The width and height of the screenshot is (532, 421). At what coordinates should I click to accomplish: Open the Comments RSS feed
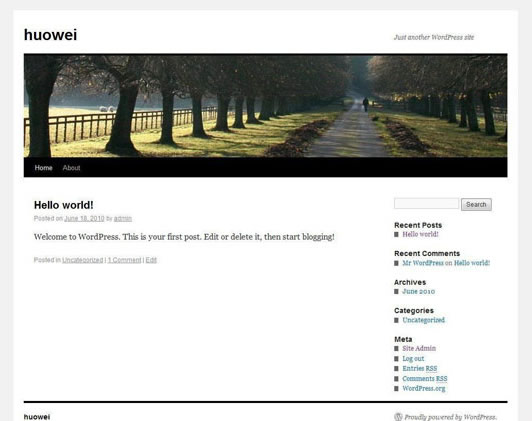tap(425, 379)
